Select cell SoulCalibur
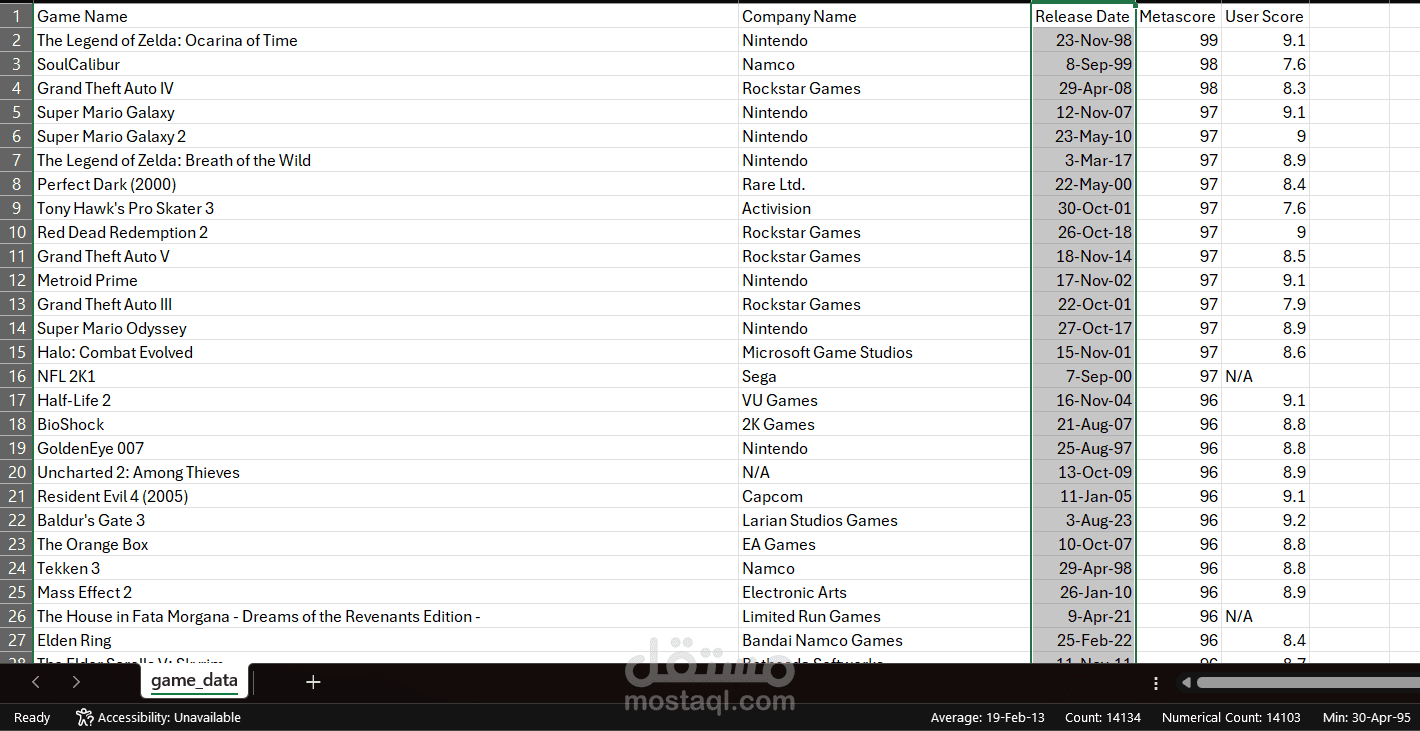 click(x=386, y=64)
